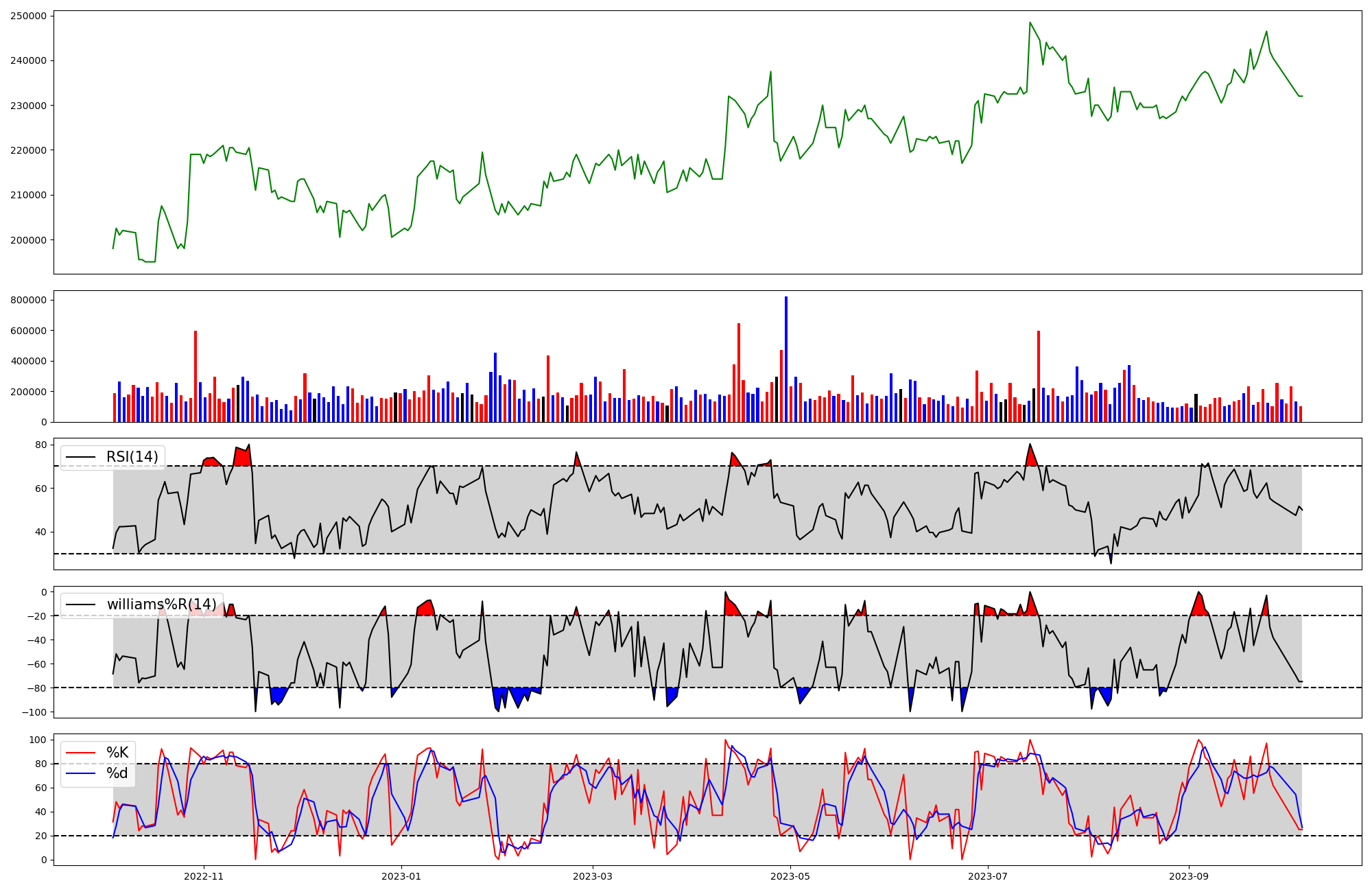1372x892 pixels.
Task: Click the 800000 volume axis tick label
Action: 28,300
